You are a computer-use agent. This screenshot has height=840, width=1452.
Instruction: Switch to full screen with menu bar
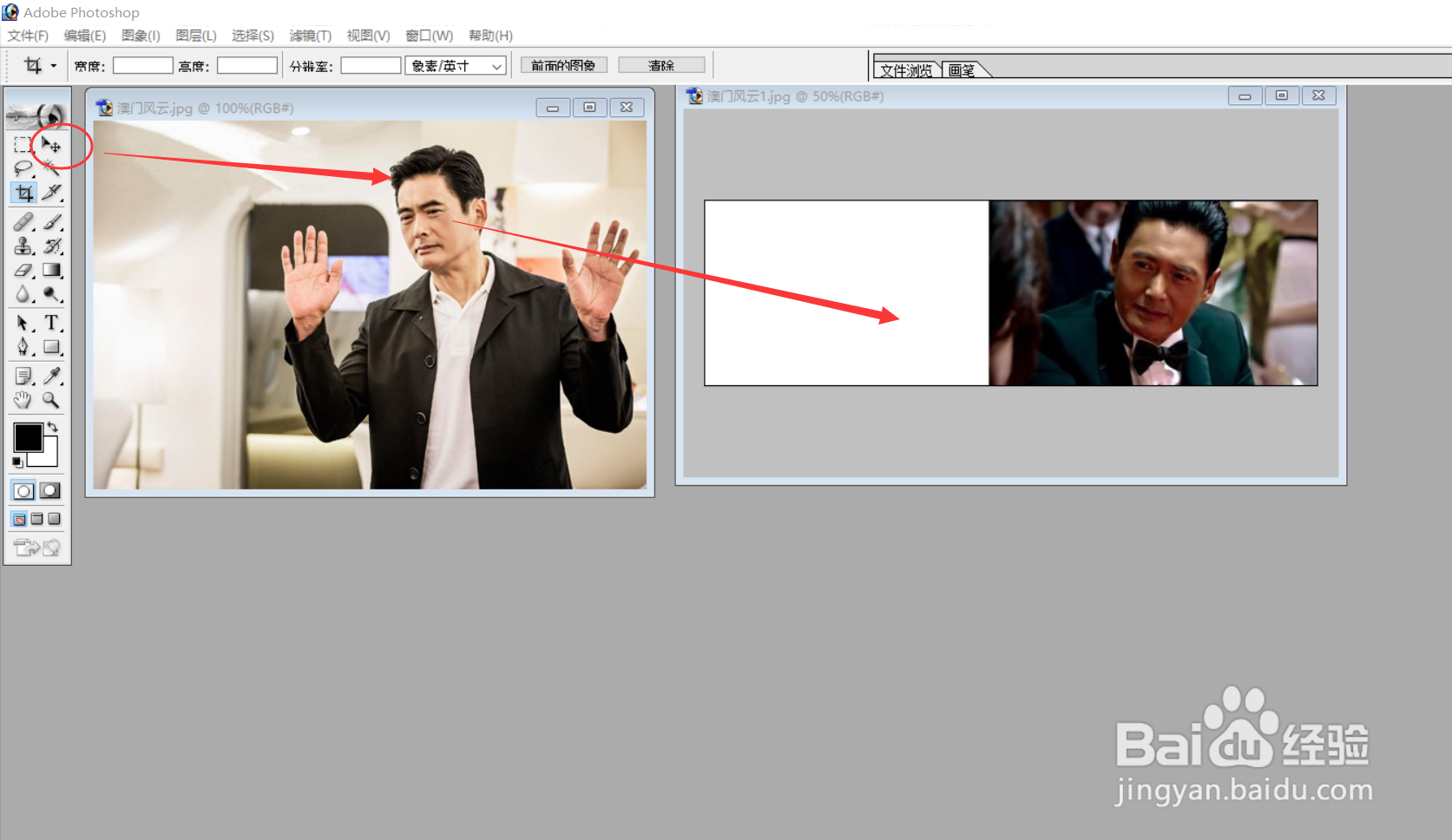pyautogui.click(x=36, y=519)
